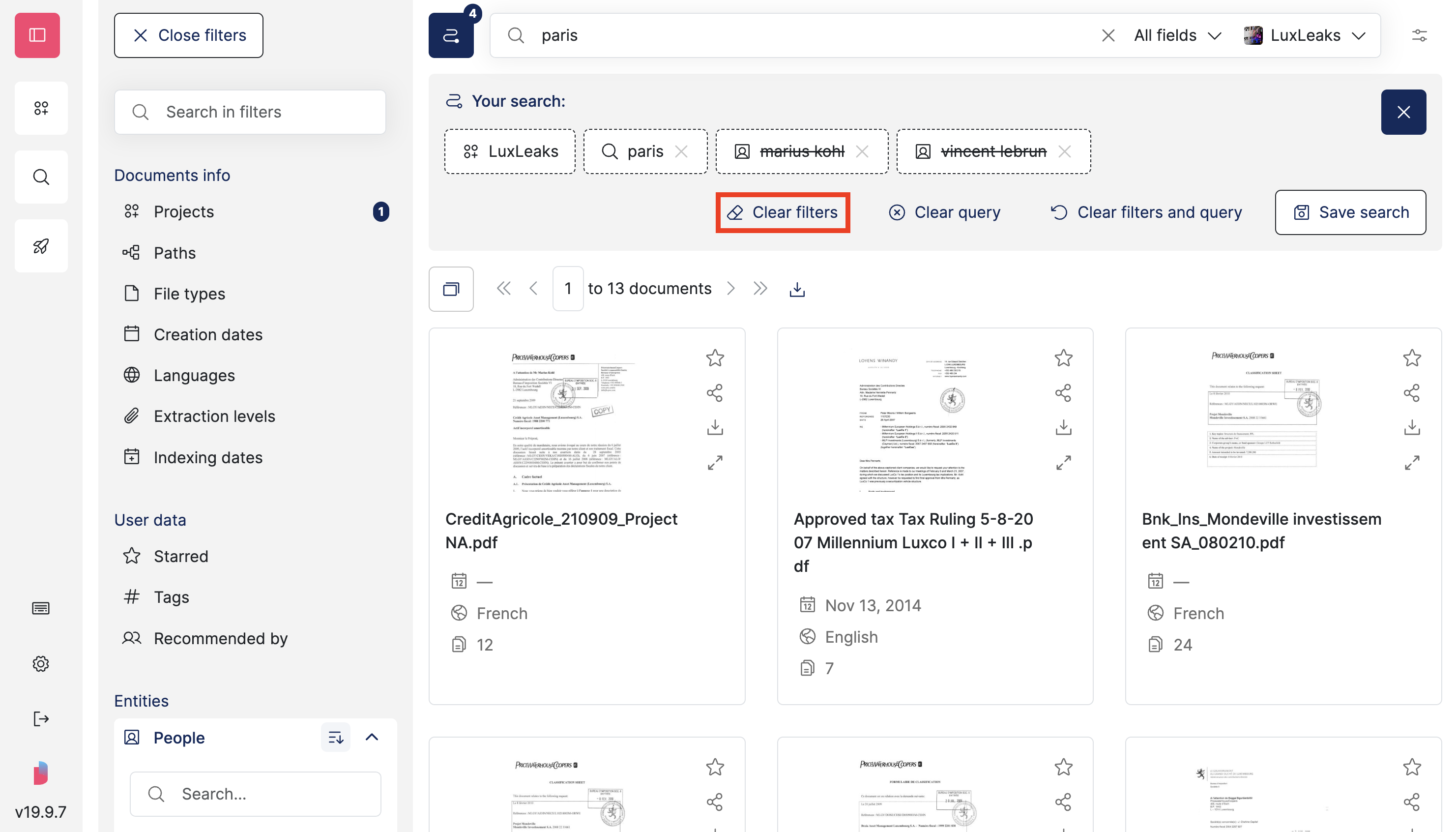1456x832 pixels.
Task: Star the Bnk_Ins_Mondeville document
Action: [1412, 357]
